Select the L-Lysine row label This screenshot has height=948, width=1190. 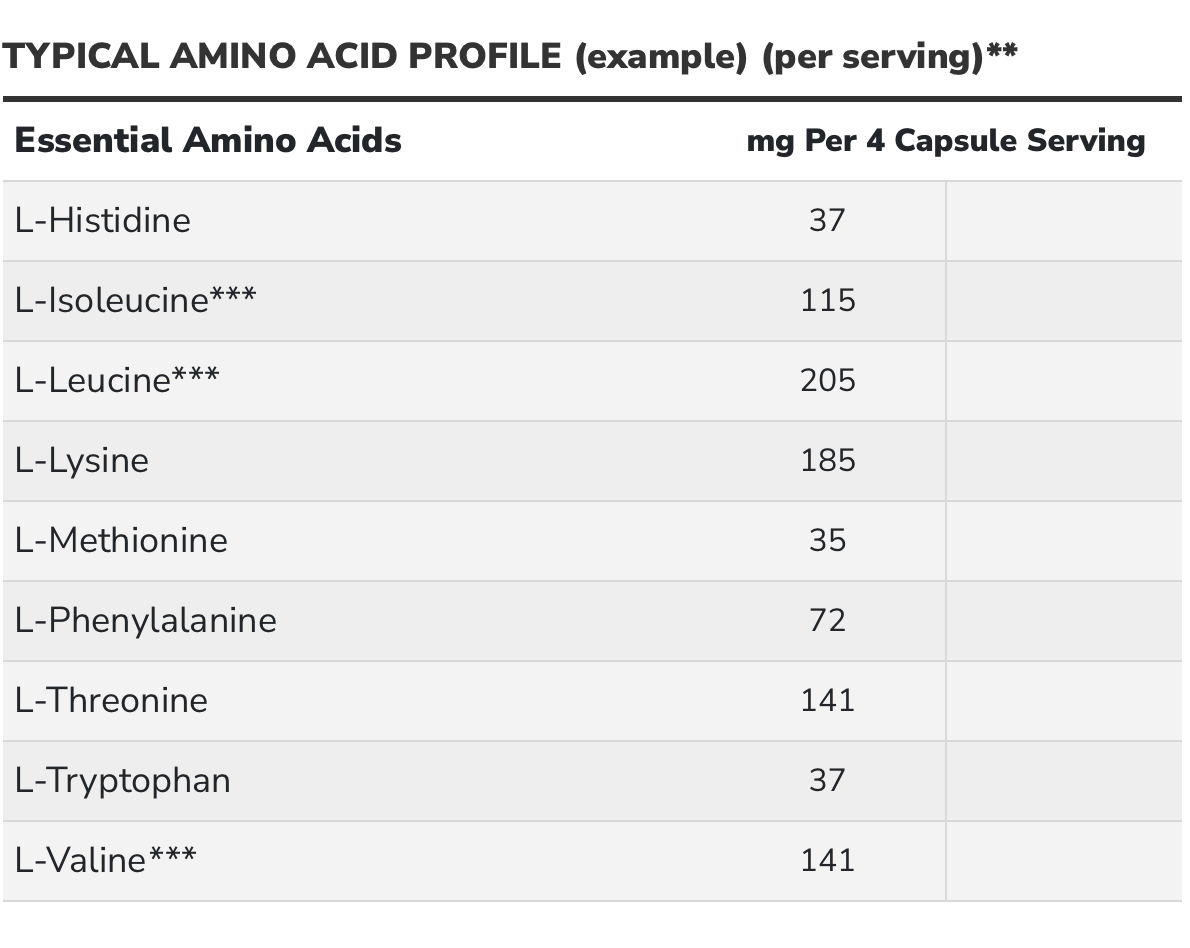tap(82, 460)
